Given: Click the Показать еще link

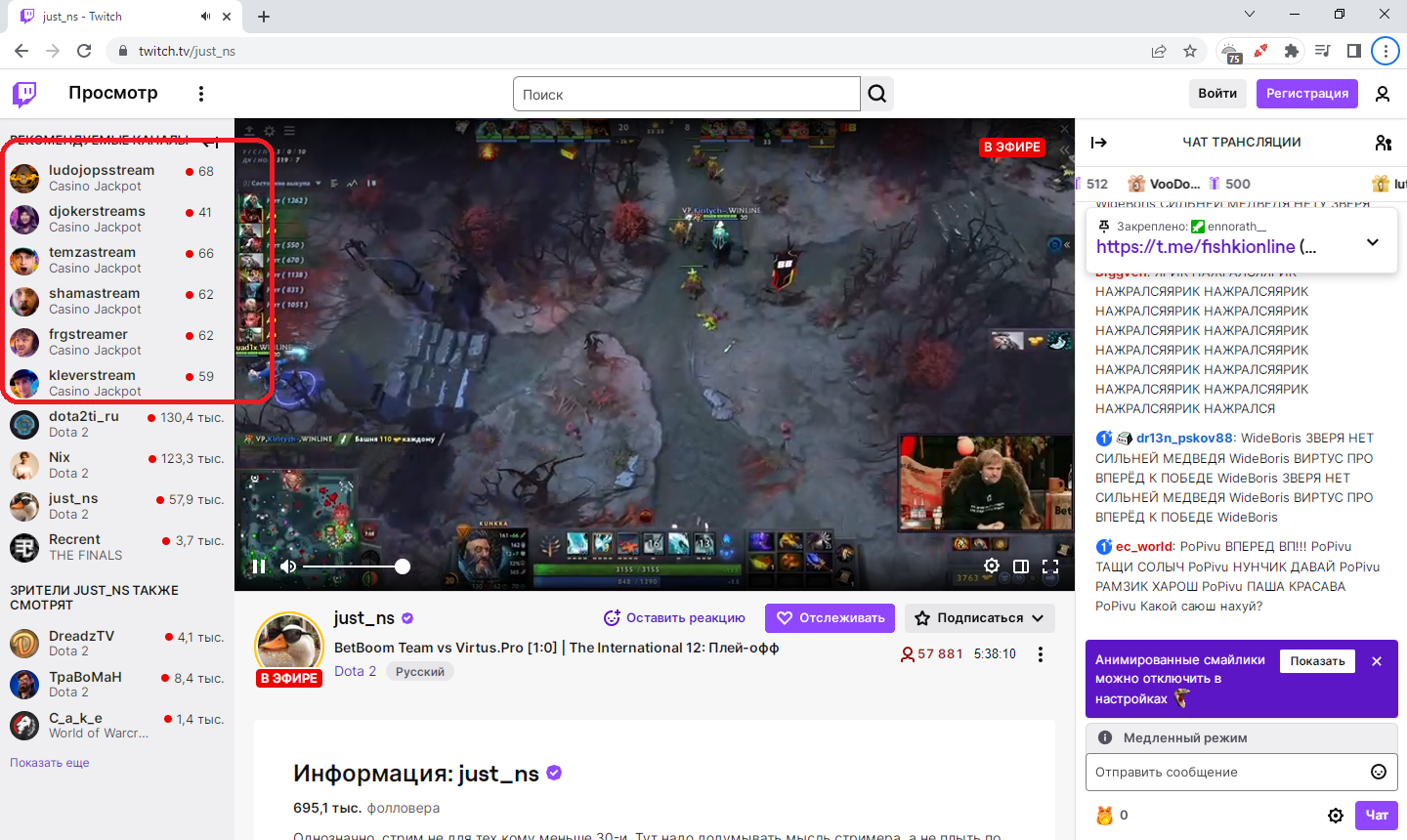Looking at the screenshot, I should pyautogui.click(x=50, y=763).
